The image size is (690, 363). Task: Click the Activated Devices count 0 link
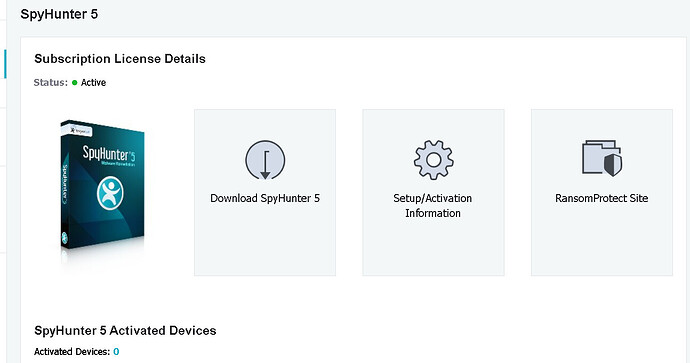[116, 352]
